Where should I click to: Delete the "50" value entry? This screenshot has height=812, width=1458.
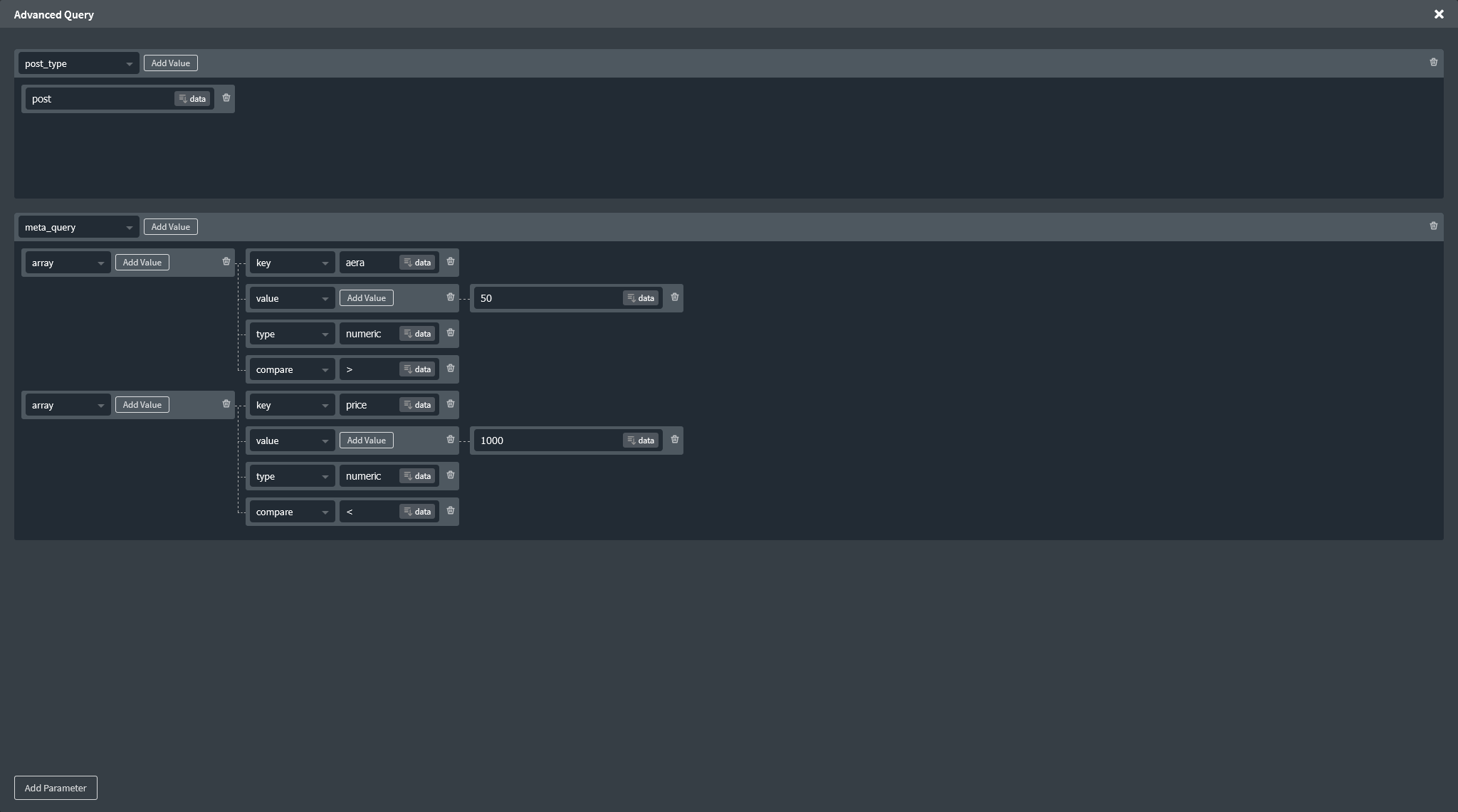click(674, 297)
